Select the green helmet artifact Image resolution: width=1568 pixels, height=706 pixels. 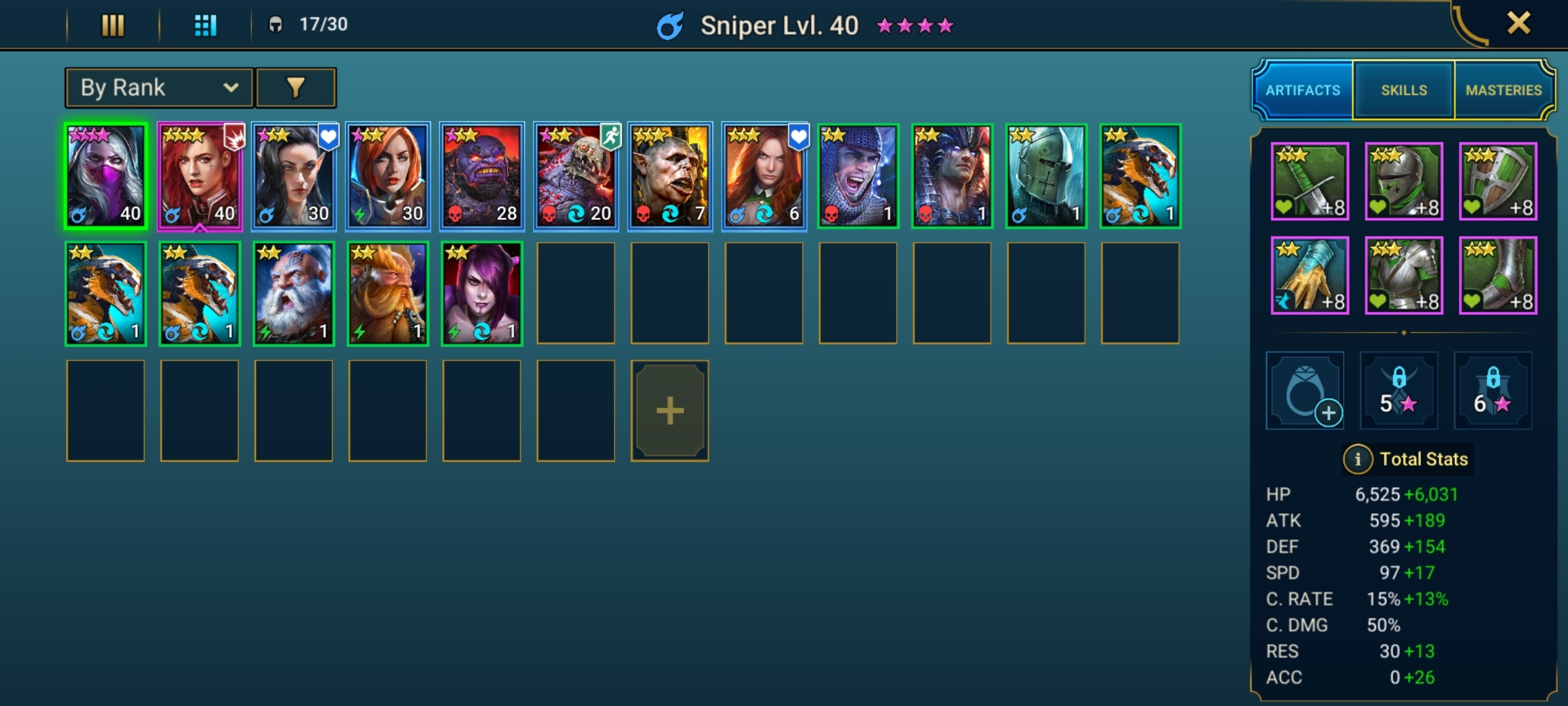(1404, 181)
